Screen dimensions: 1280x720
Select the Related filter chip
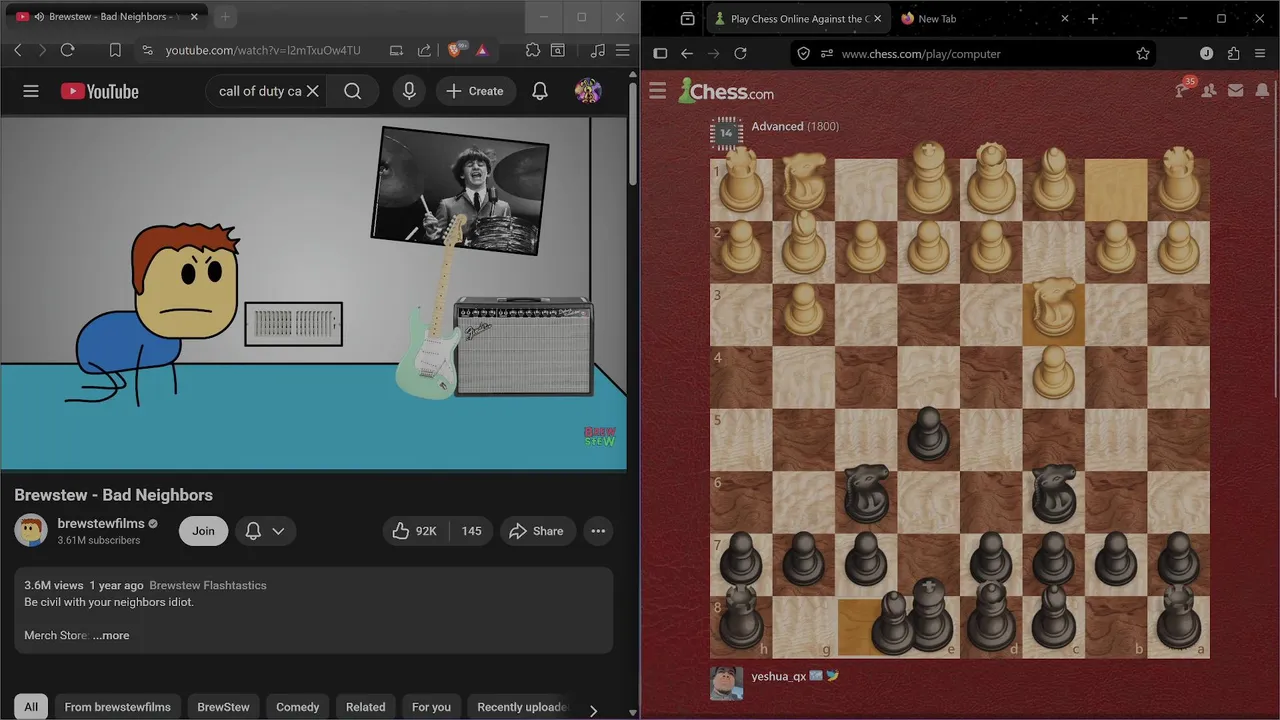click(x=365, y=707)
